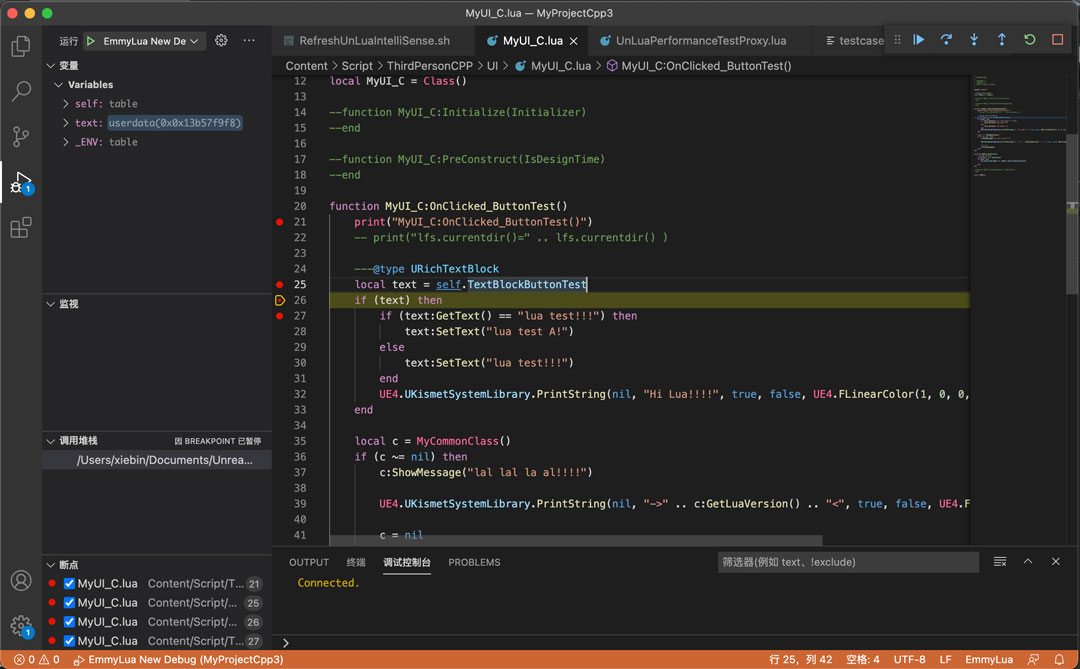Disable the breakpoint on line 25

68,602
